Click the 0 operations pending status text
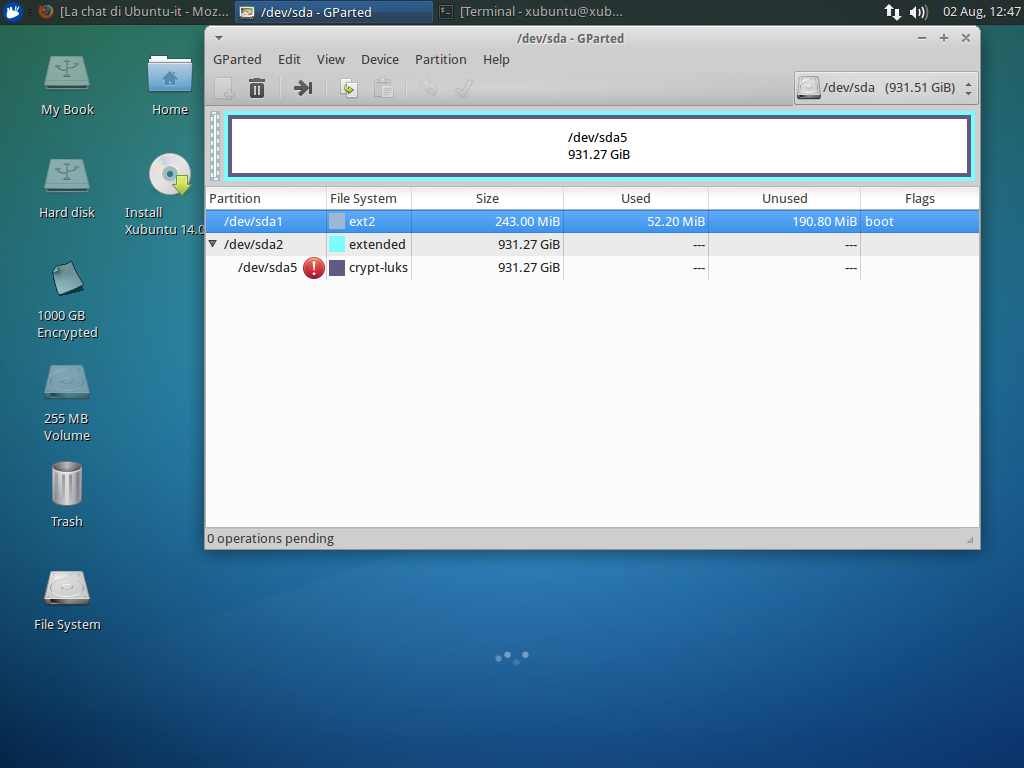Image resolution: width=1024 pixels, height=768 pixels. (x=270, y=539)
